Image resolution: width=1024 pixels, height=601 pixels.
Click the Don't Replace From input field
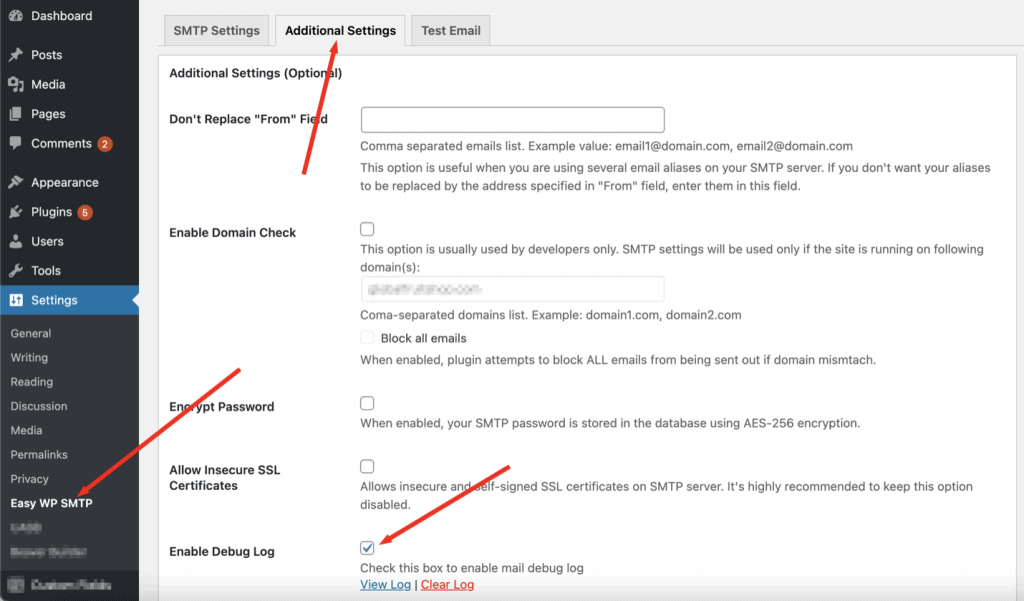pyautogui.click(x=512, y=120)
